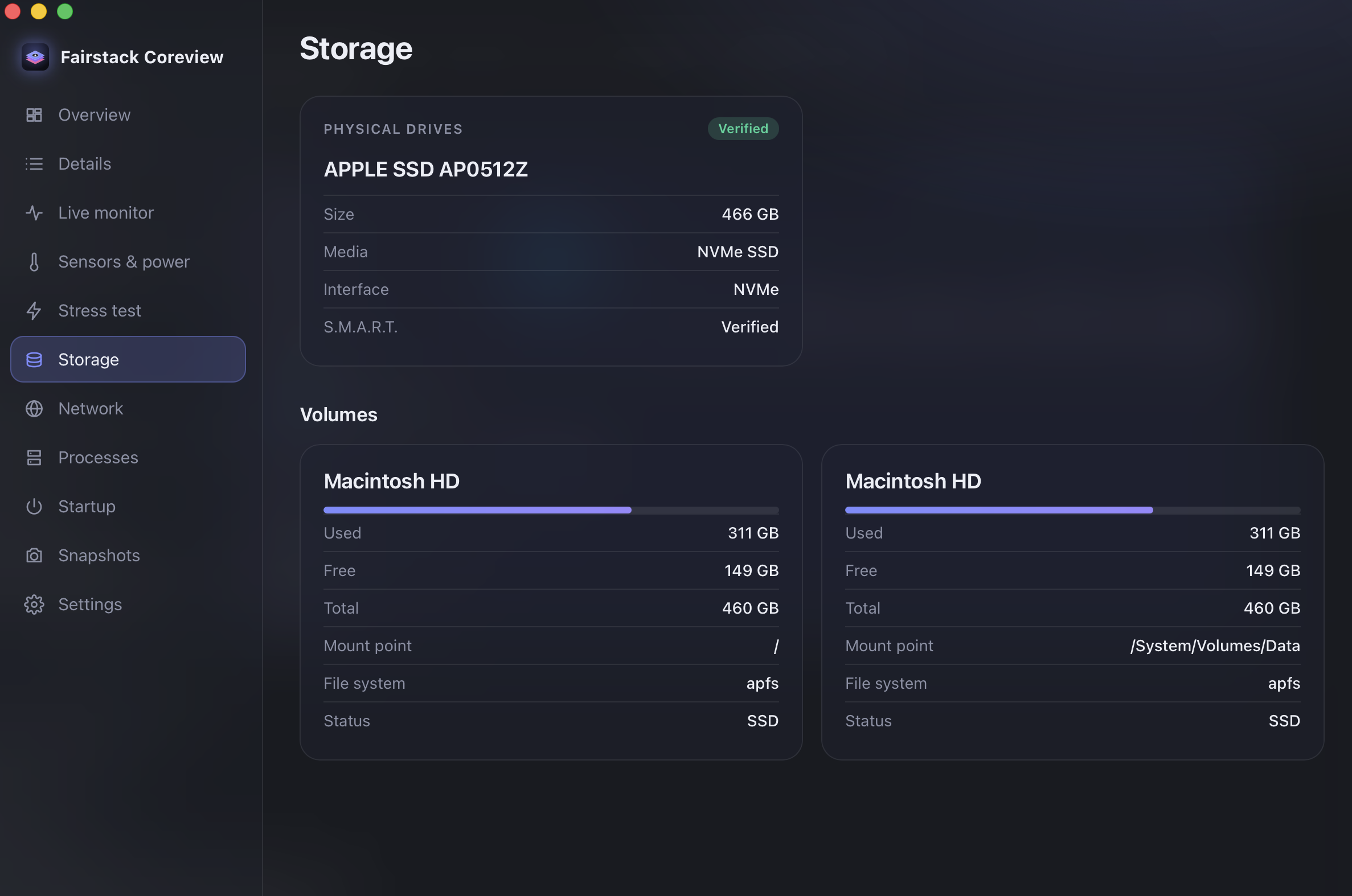Click the Size value 466 GB
Image resolution: width=1352 pixels, height=896 pixels.
coord(750,214)
